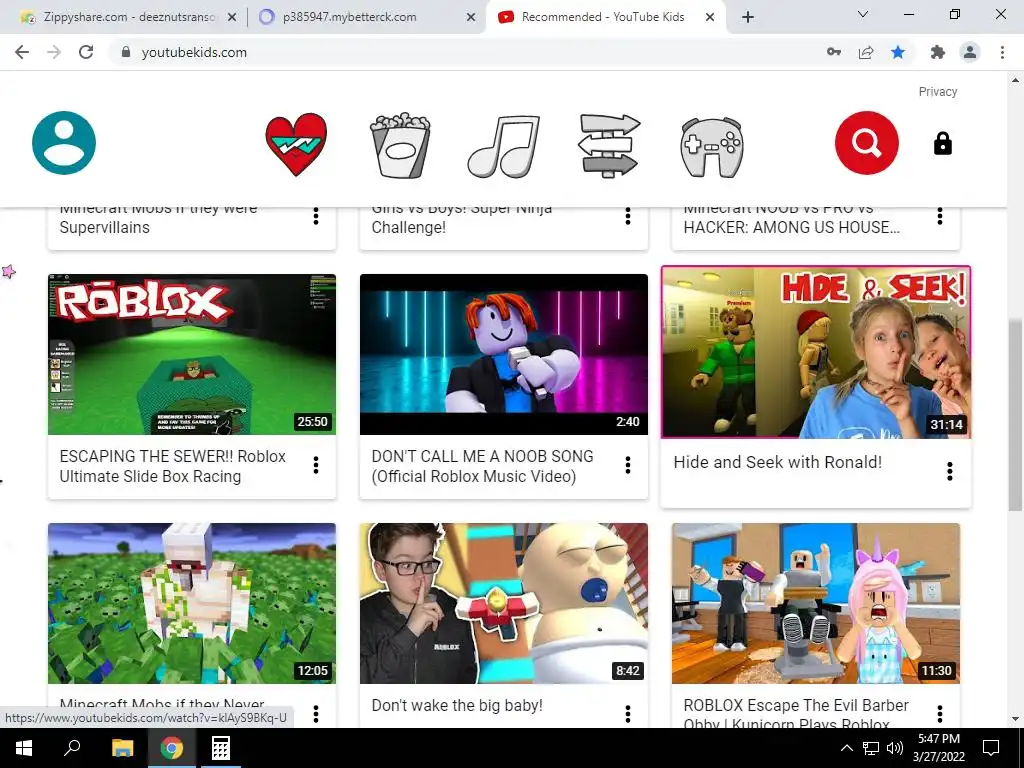Open the Music note category
The height and width of the screenshot is (768, 1024).
[x=504, y=146]
